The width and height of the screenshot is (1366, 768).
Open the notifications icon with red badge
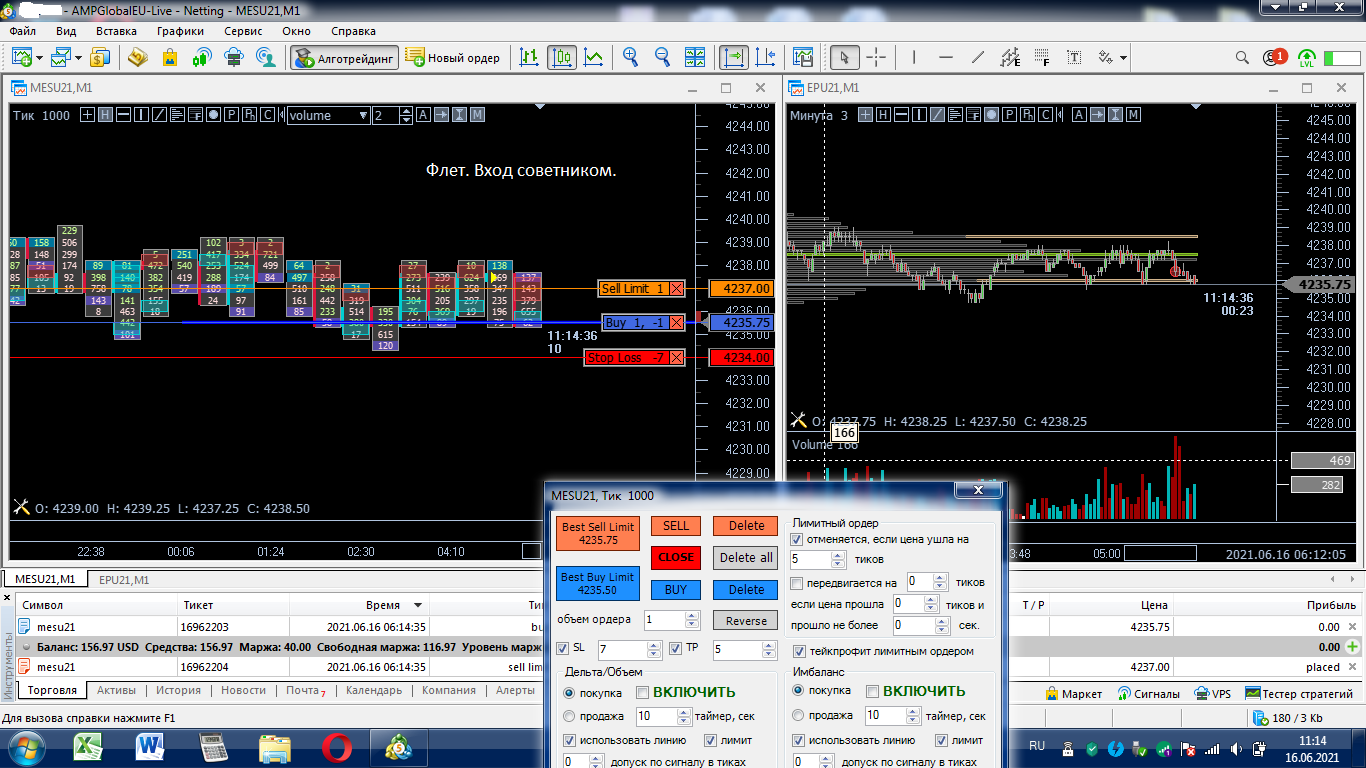[1275, 58]
